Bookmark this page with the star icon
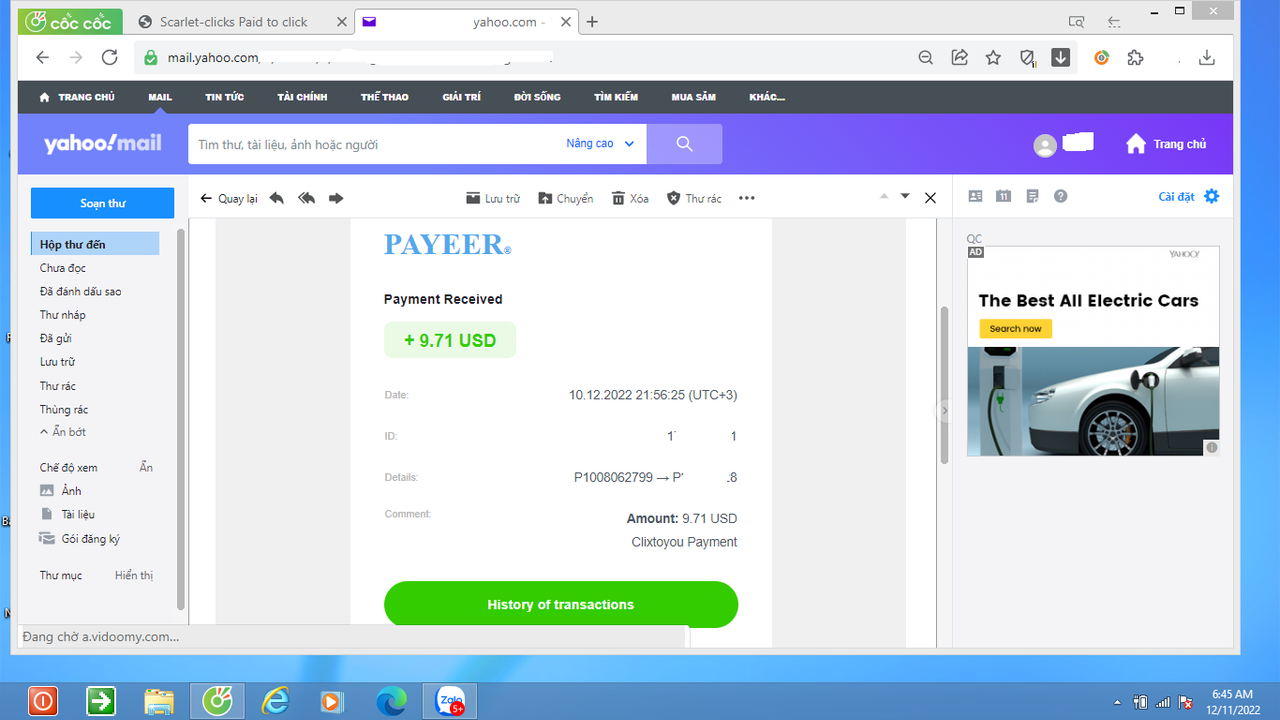This screenshot has width=1280, height=720. tap(993, 58)
